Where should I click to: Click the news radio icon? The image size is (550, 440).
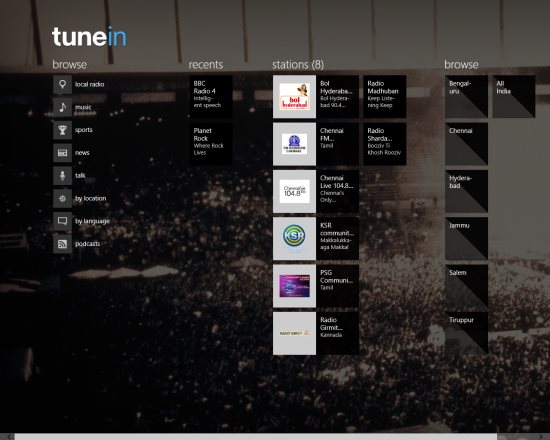click(x=62, y=153)
